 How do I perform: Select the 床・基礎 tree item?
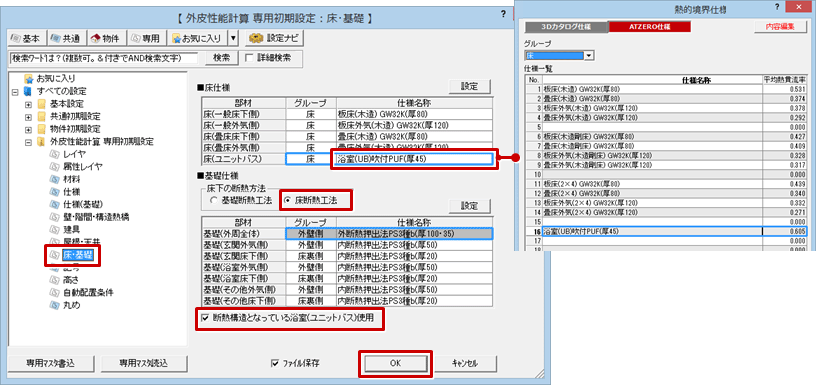tap(78, 254)
